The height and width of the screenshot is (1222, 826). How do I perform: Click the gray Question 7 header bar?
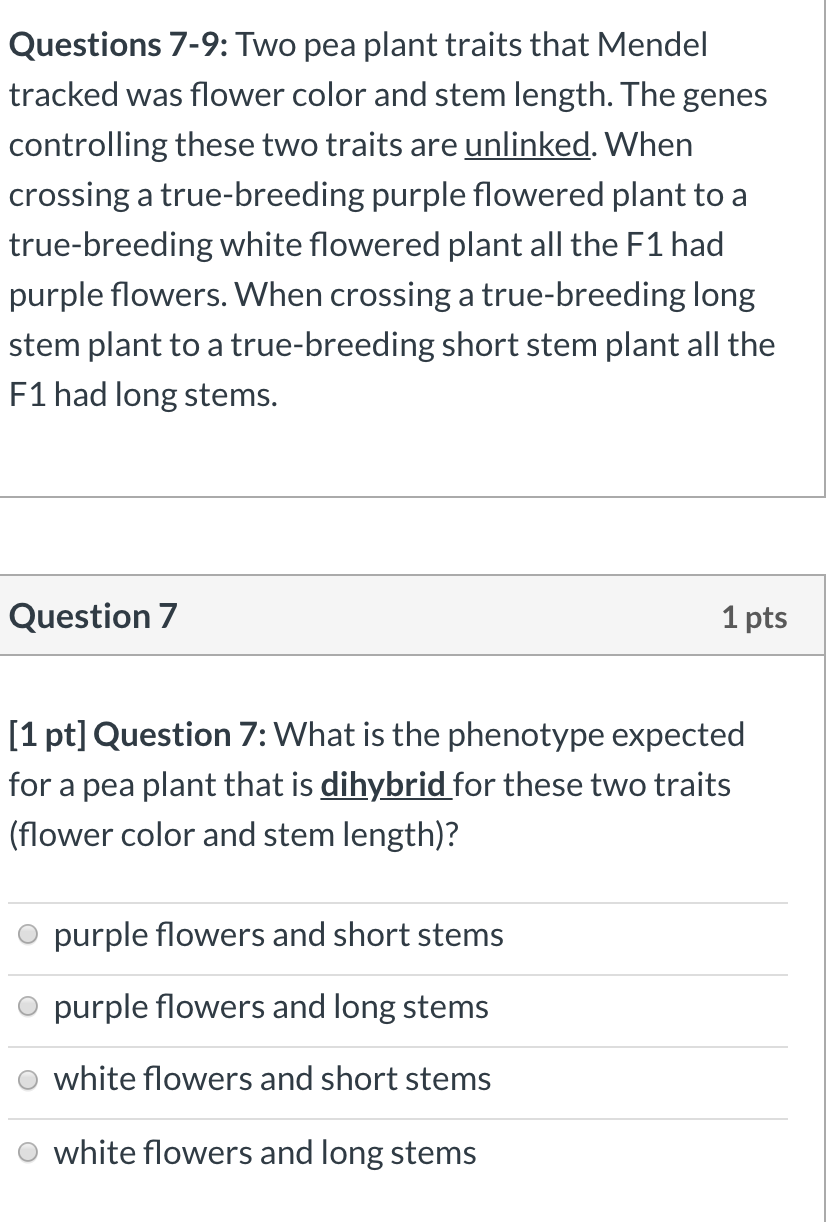pyautogui.click(x=413, y=616)
